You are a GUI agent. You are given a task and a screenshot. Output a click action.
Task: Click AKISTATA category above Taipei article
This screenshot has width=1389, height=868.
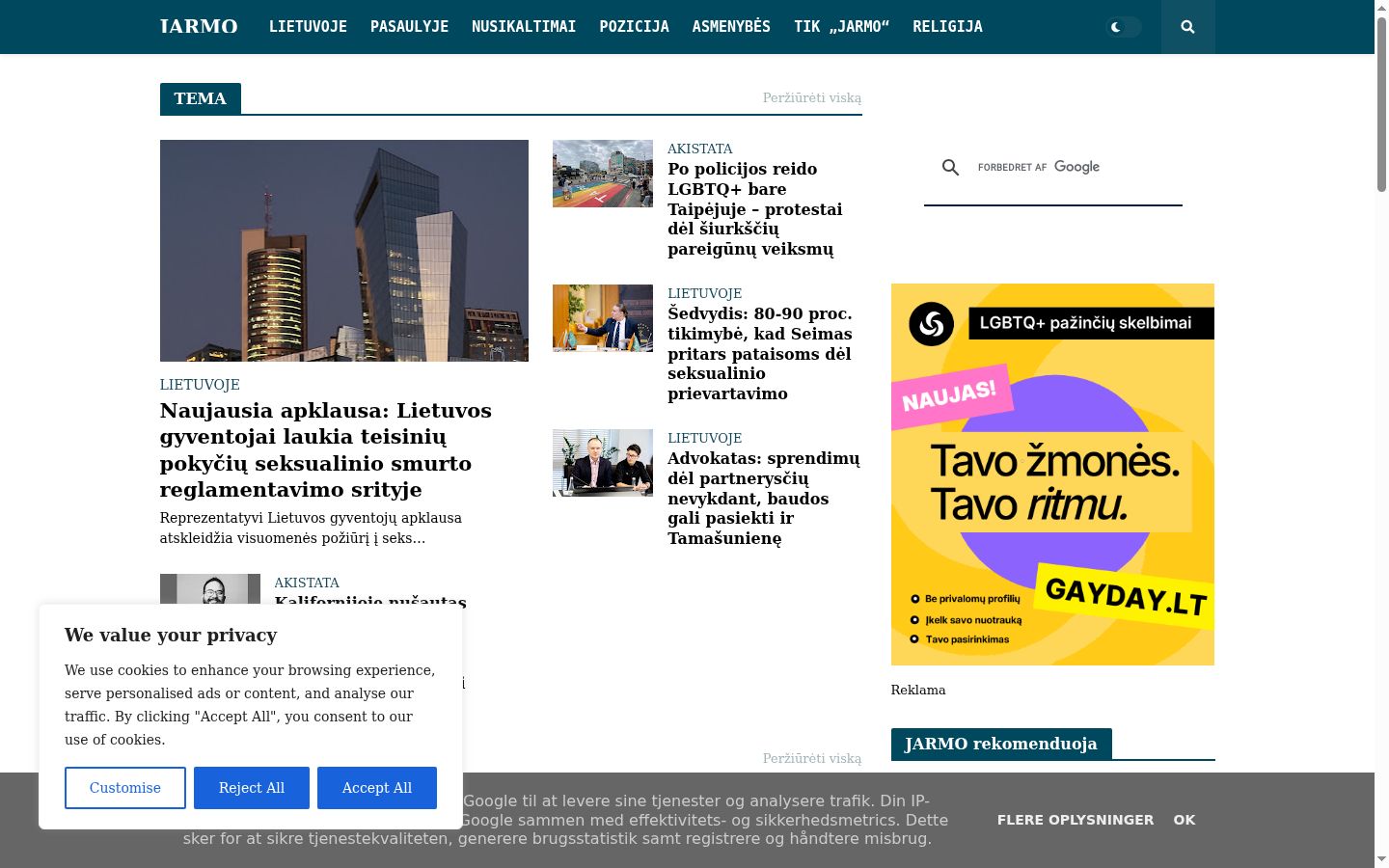tap(700, 149)
